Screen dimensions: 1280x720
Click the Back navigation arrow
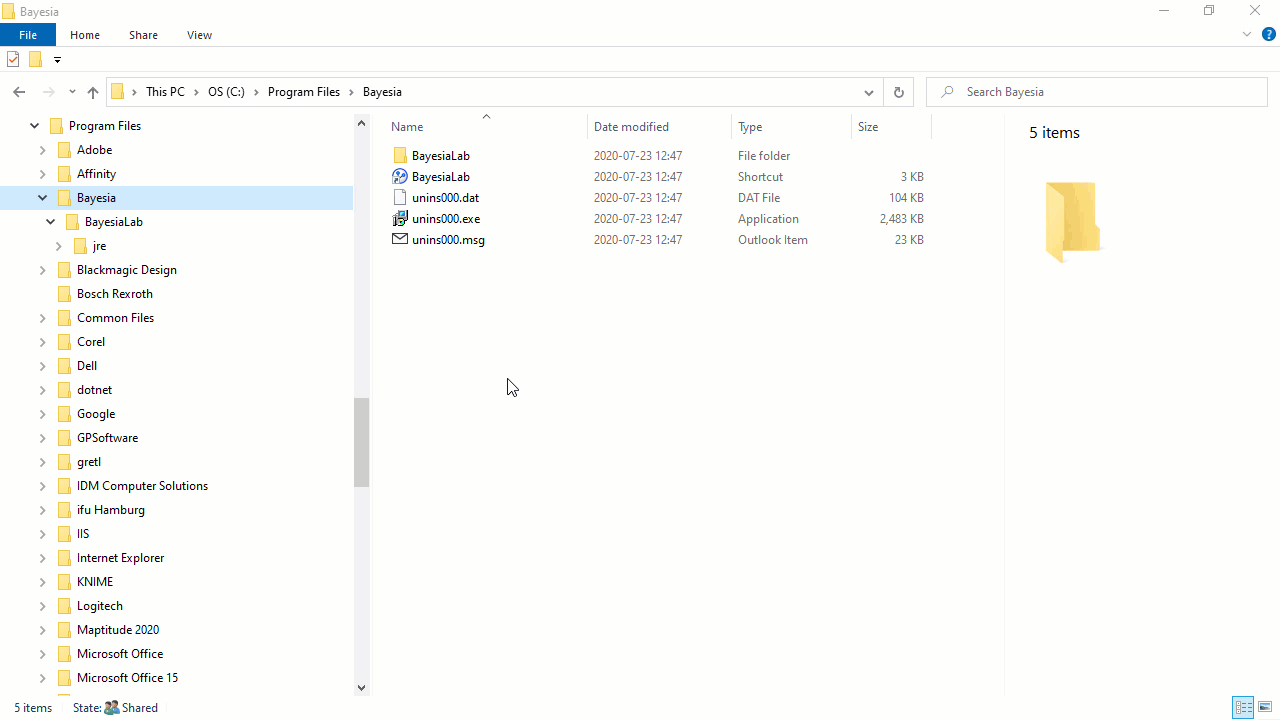[x=19, y=92]
